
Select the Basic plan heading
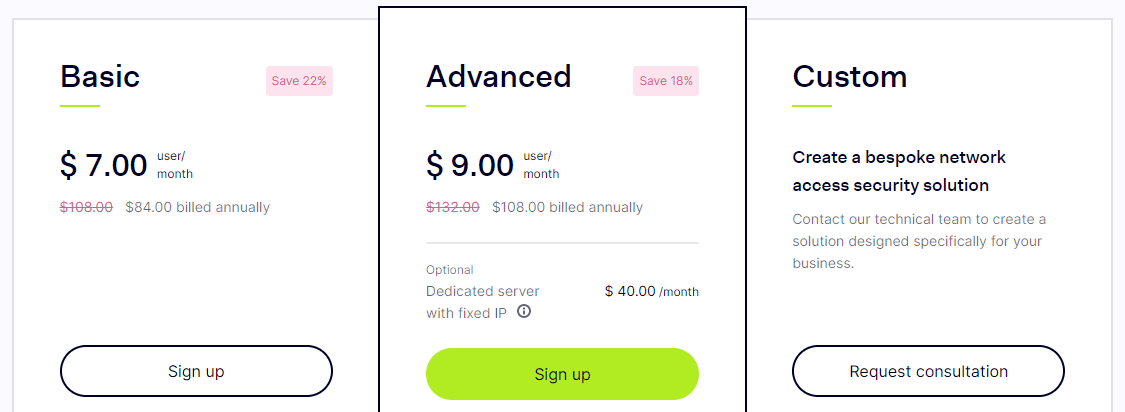coord(100,76)
